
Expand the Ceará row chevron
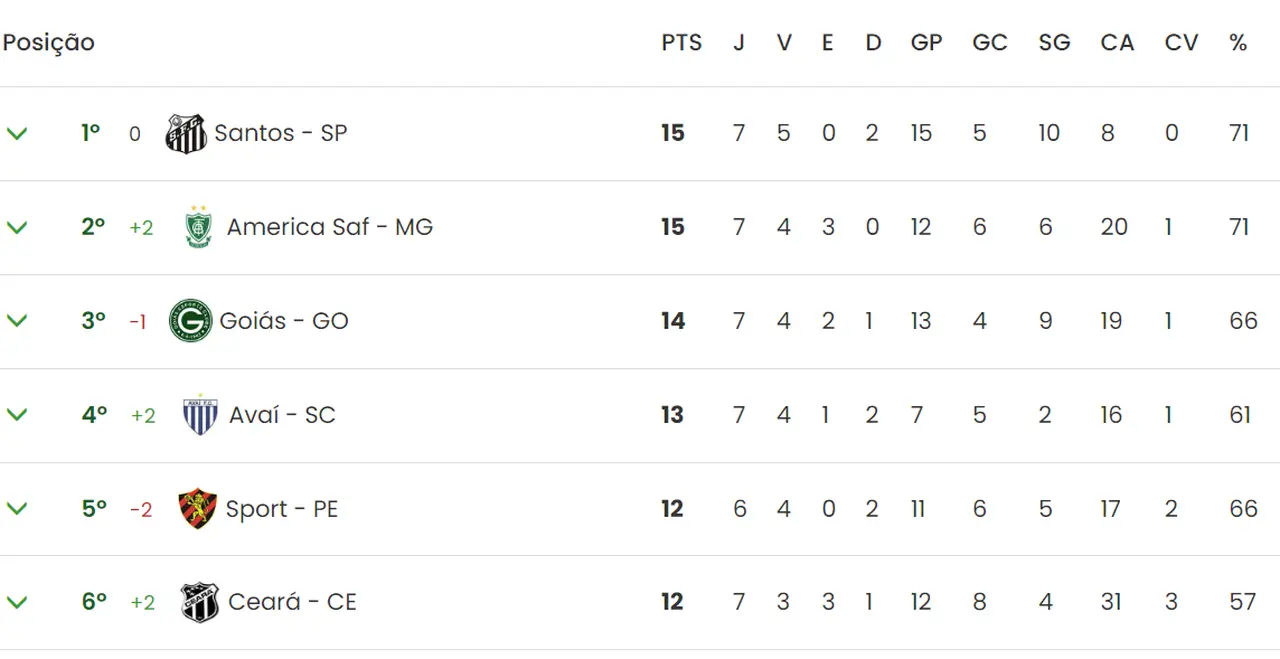click(17, 602)
